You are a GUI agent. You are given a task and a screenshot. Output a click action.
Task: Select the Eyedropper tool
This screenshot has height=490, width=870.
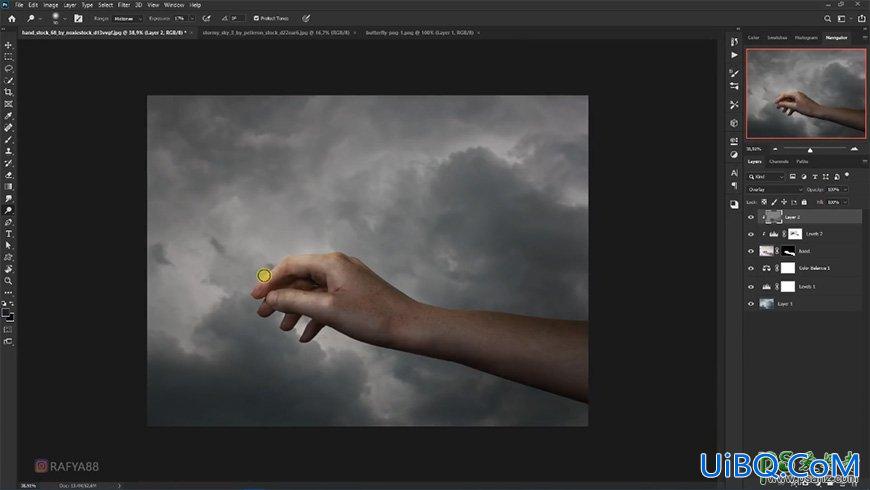pyautogui.click(x=8, y=115)
